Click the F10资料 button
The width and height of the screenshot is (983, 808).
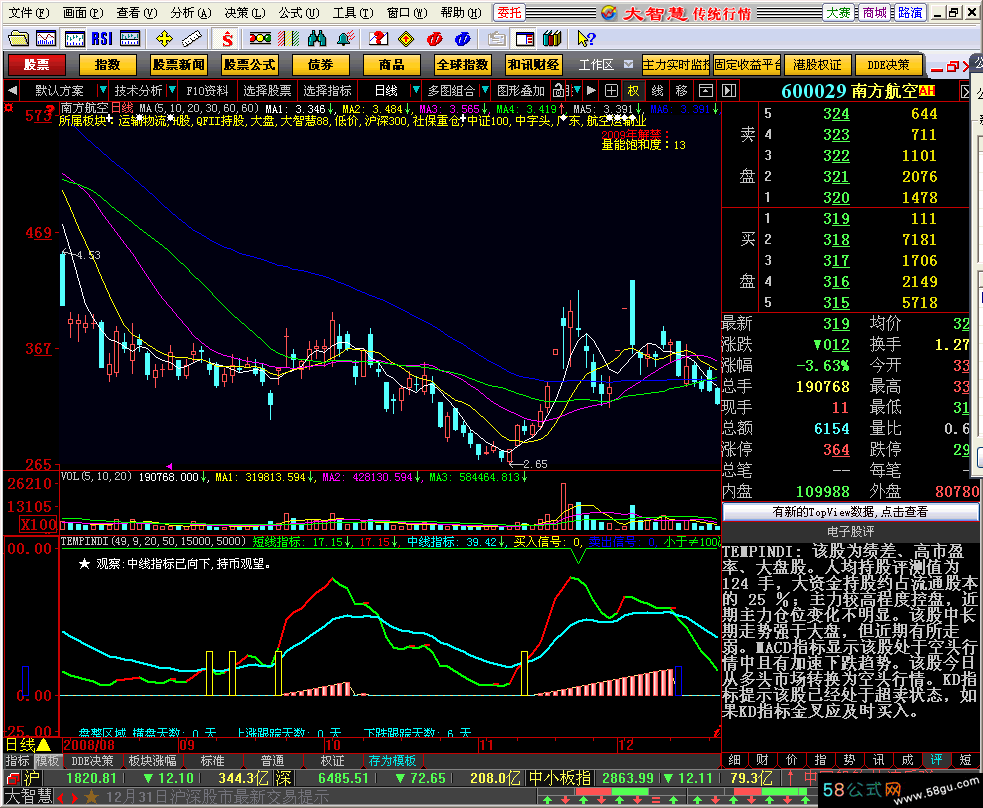click(207, 91)
